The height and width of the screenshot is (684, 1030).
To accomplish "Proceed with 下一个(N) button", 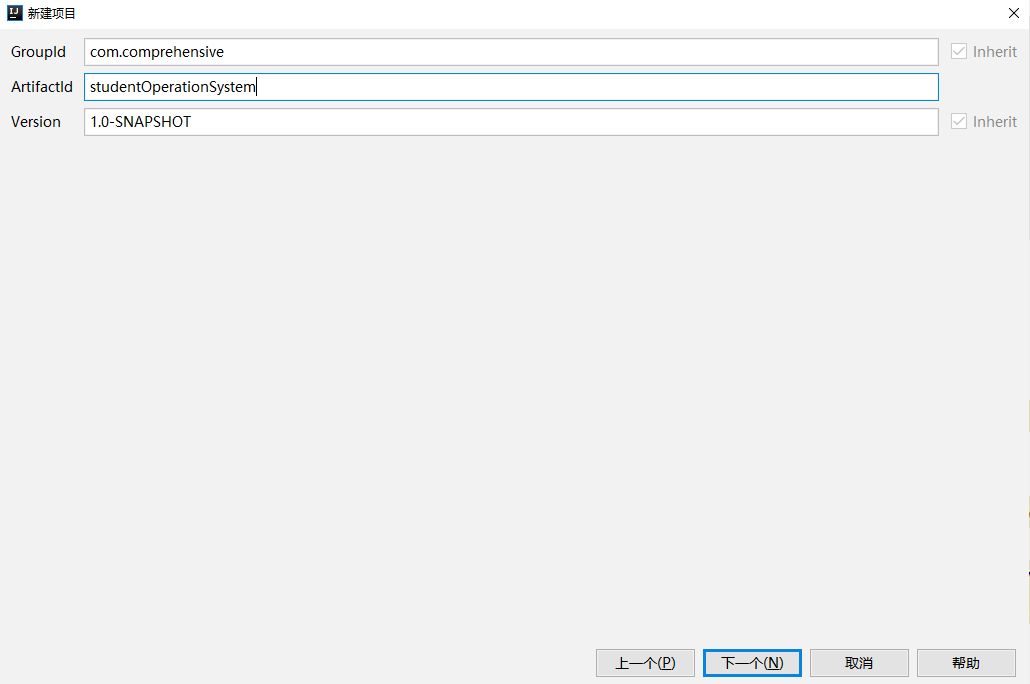I will (752, 663).
